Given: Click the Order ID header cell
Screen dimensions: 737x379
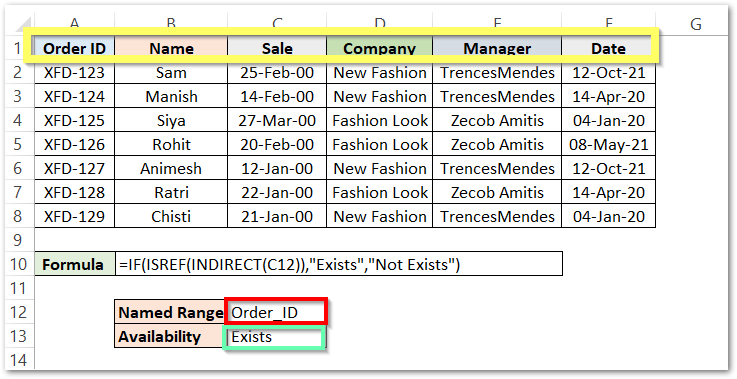Looking at the screenshot, I should tap(74, 48).
